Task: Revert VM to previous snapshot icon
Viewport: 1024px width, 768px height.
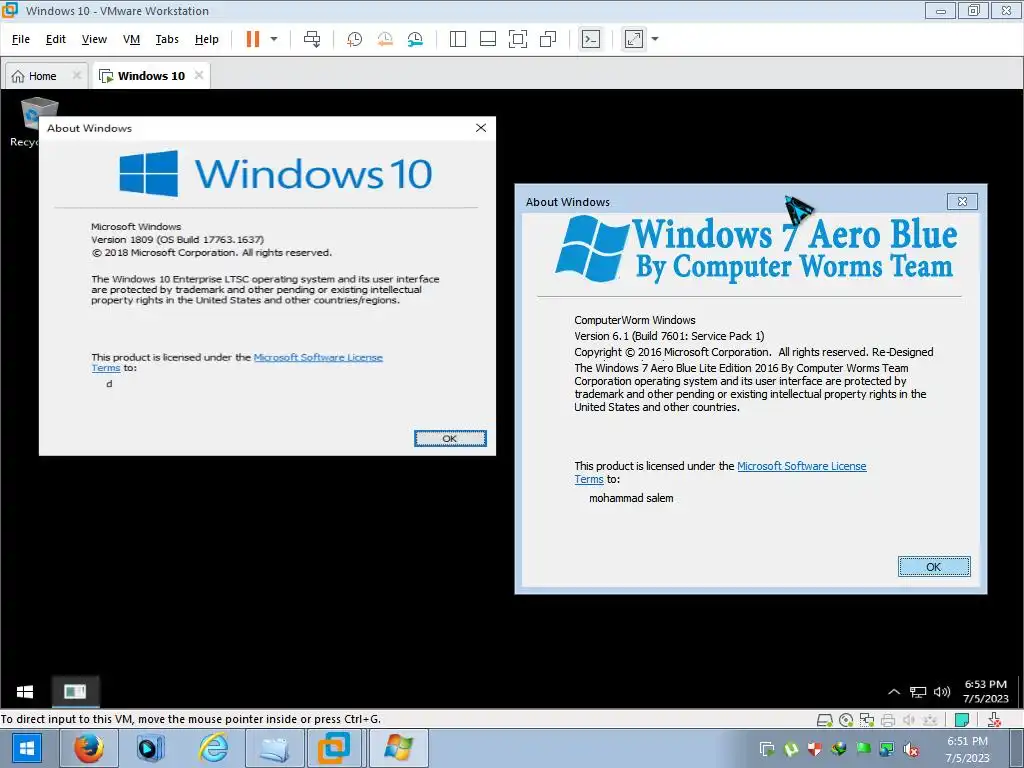Action: (385, 39)
